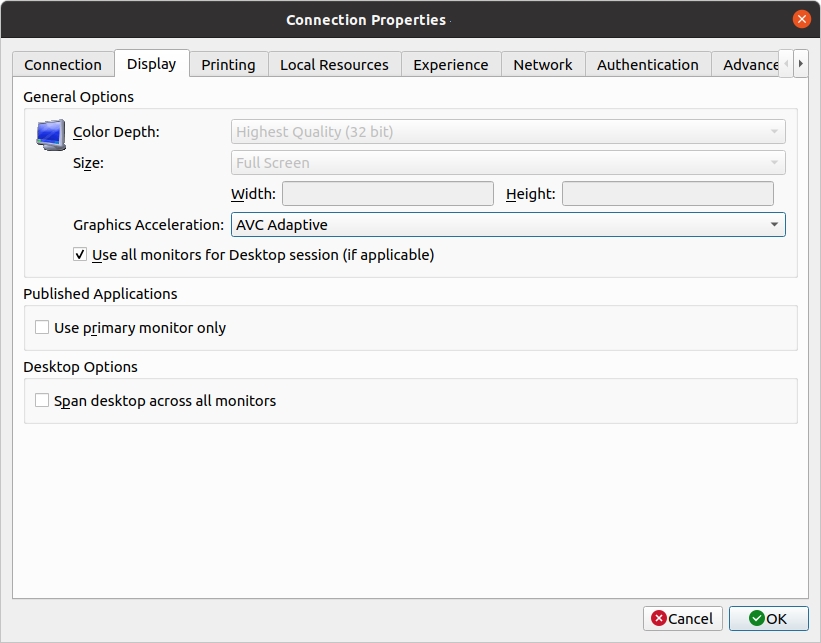The width and height of the screenshot is (821, 643).
Task: Click into the Width input field
Action: point(388,194)
